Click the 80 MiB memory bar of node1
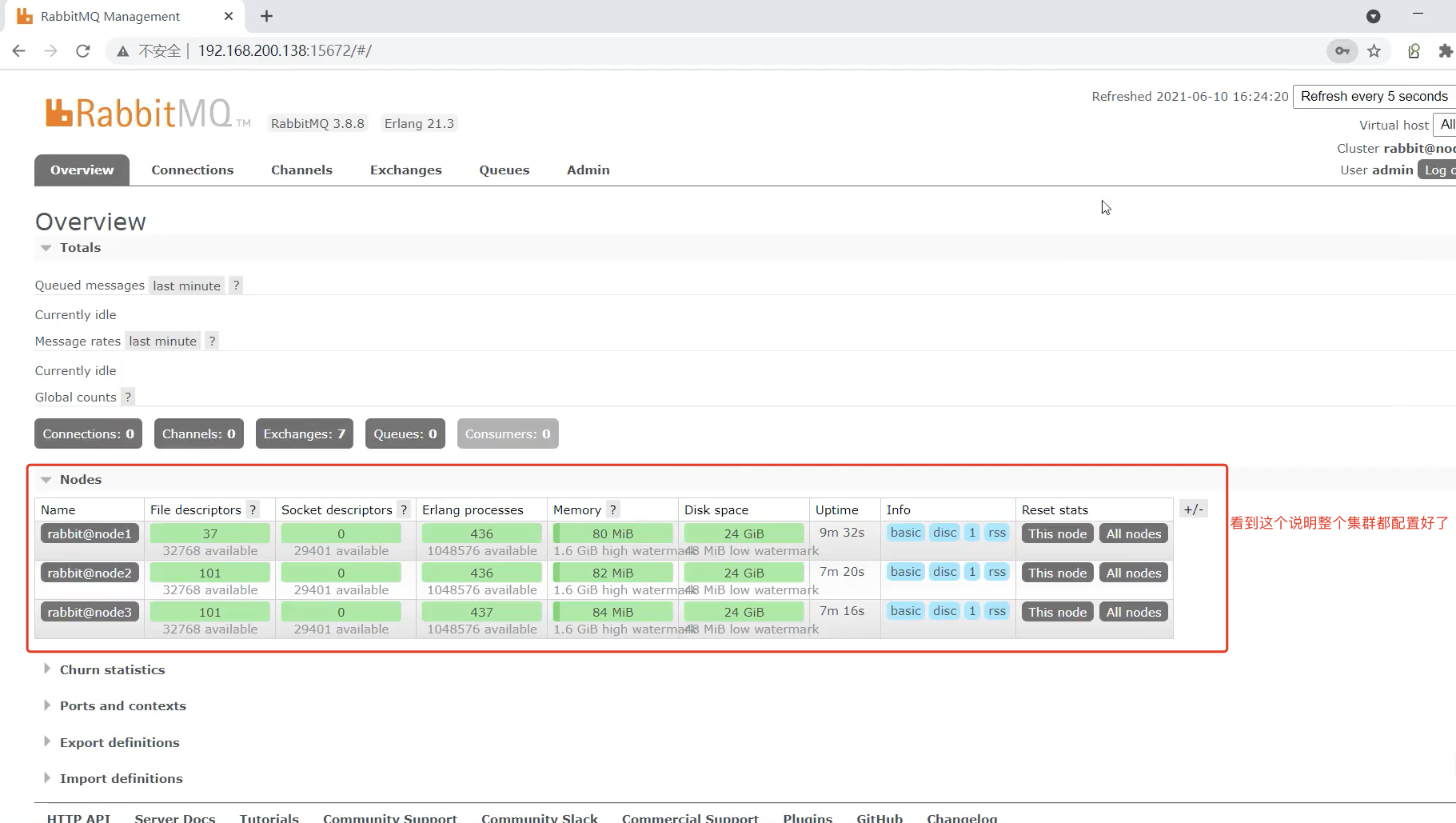The width and height of the screenshot is (1456, 823). 612,533
